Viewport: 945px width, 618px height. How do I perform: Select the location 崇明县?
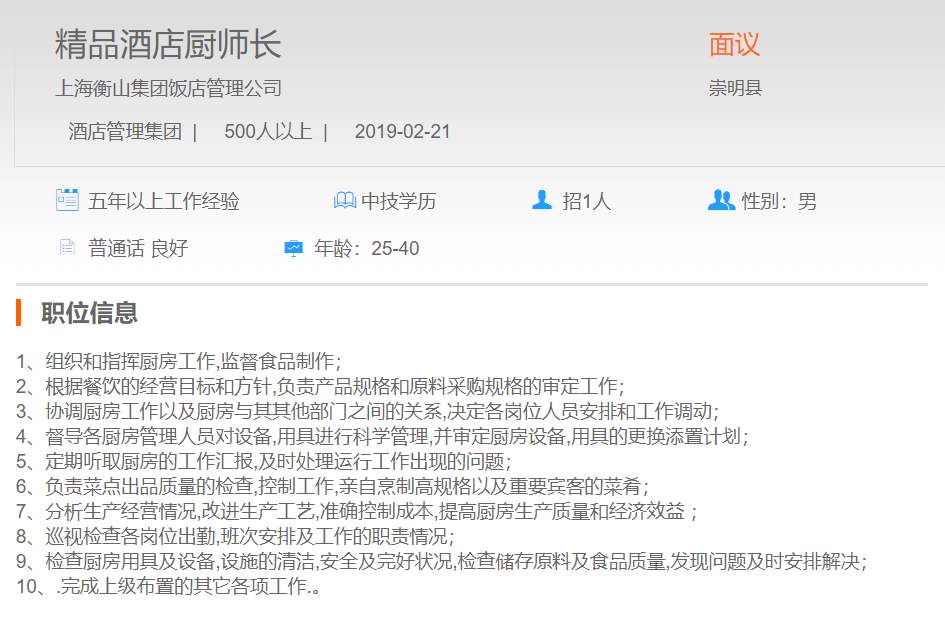[735, 88]
